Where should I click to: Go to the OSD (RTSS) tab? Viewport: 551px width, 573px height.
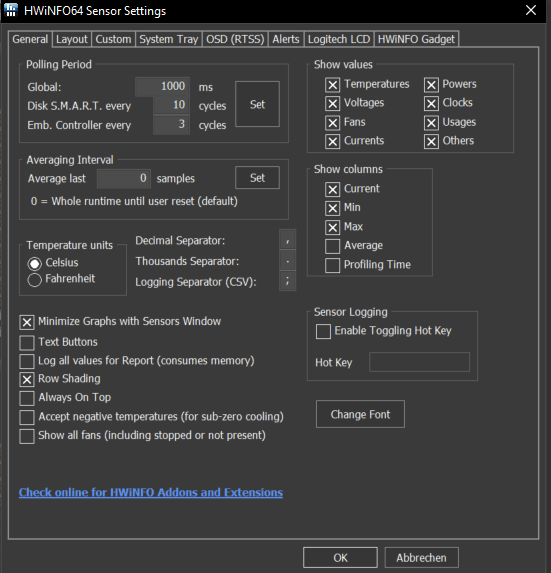(235, 39)
